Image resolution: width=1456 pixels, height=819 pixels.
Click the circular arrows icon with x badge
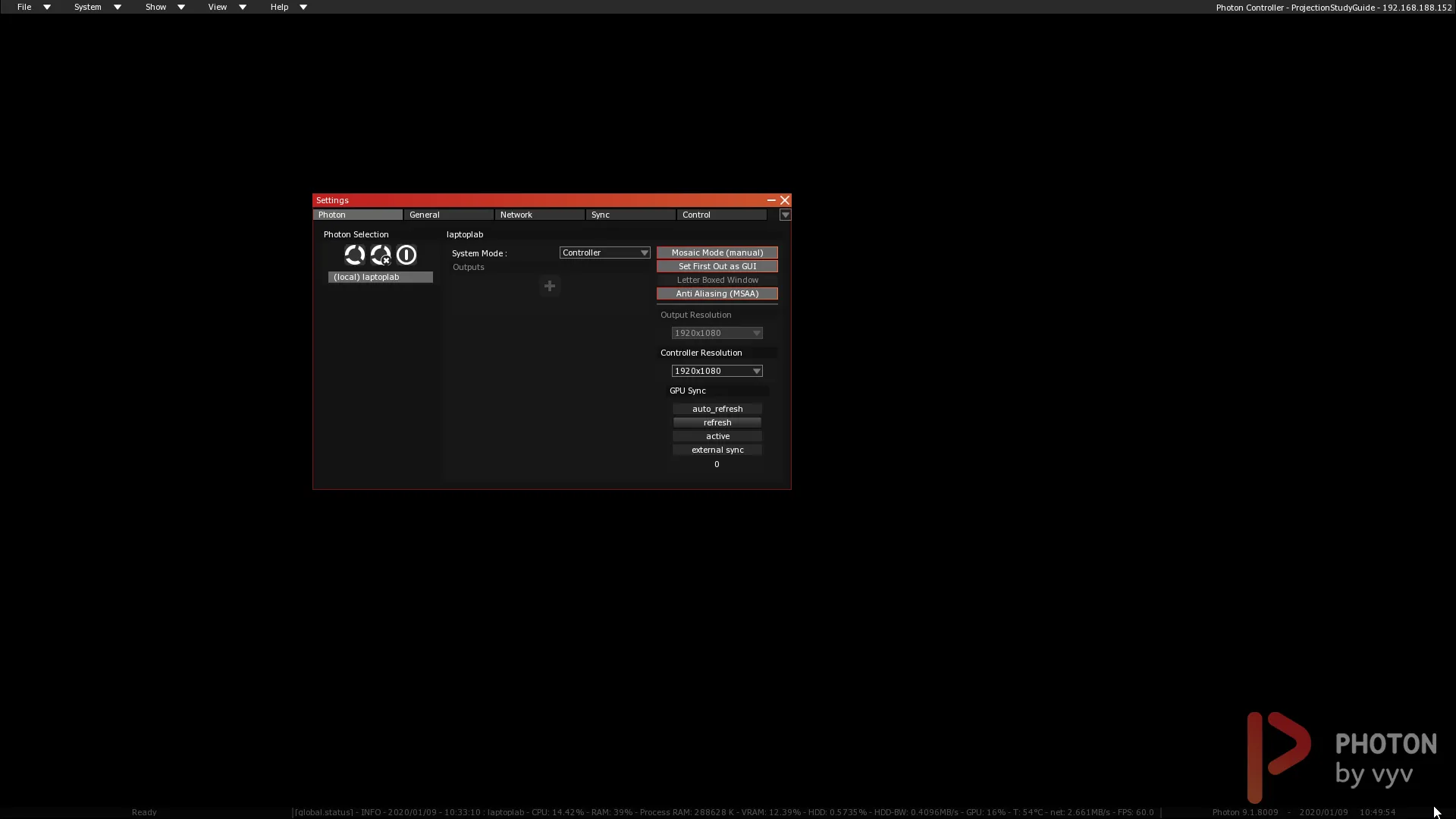point(381,255)
